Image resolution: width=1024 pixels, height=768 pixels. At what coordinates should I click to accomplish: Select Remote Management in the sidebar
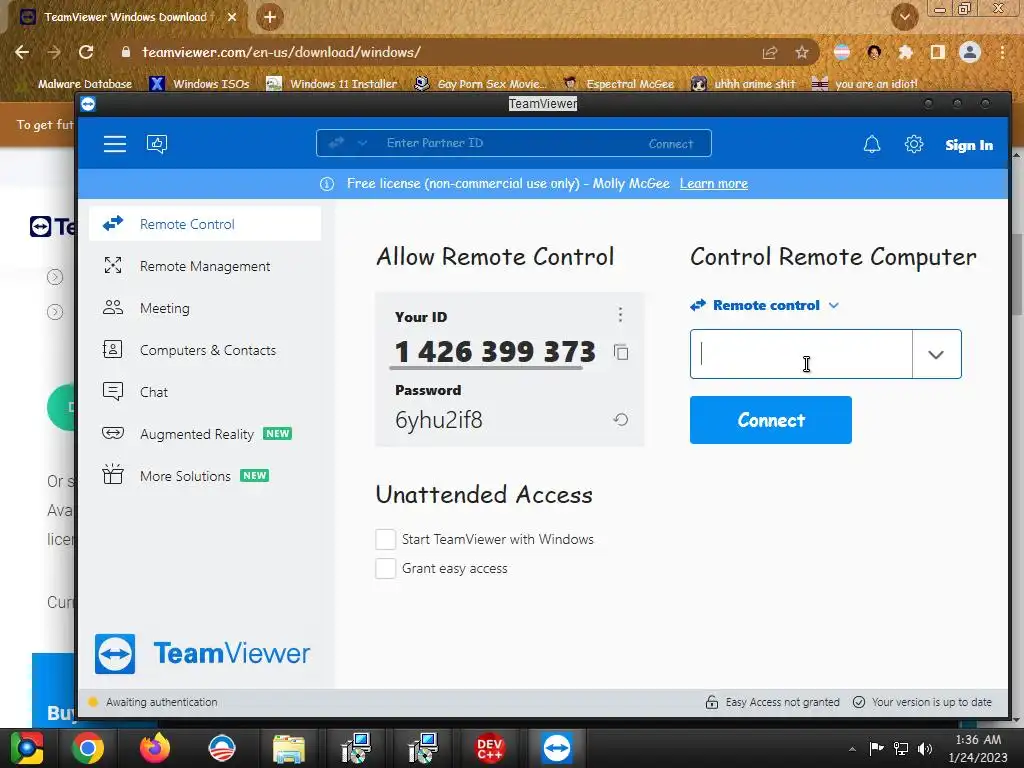(205, 266)
